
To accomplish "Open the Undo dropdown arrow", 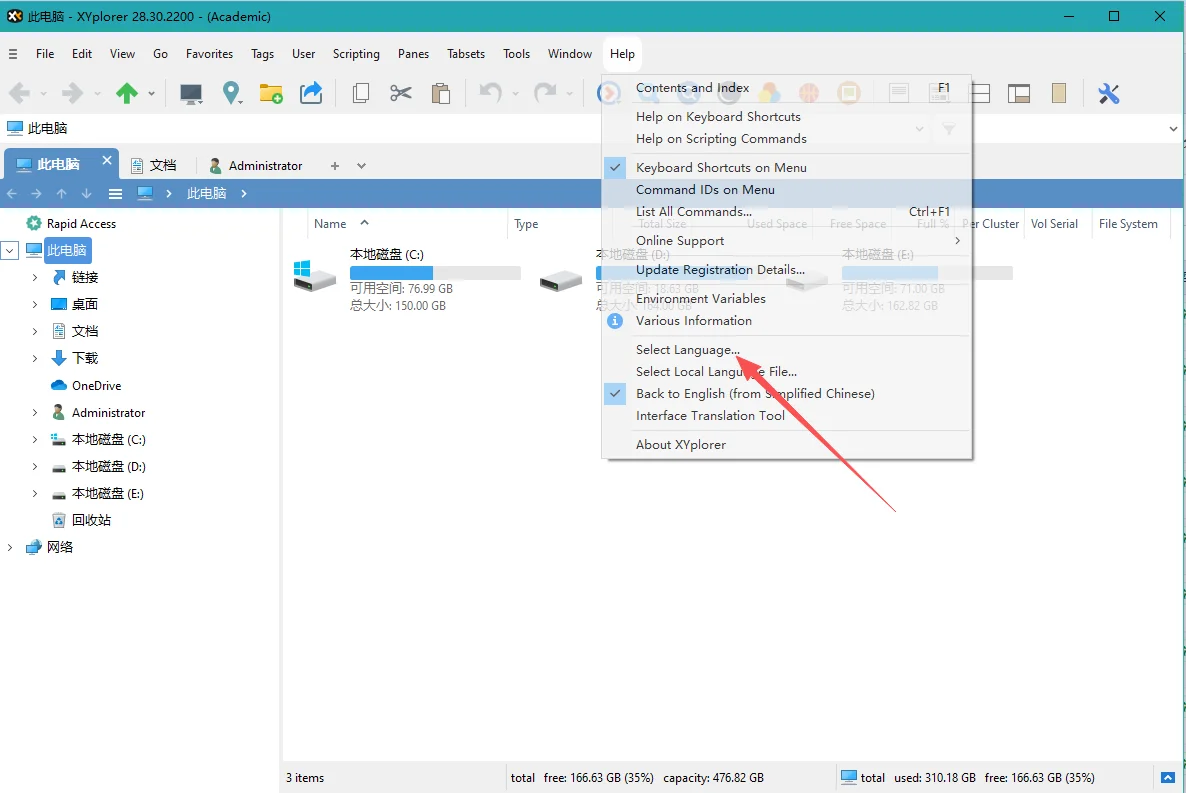I will pyautogui.click(x=515, y=94).
